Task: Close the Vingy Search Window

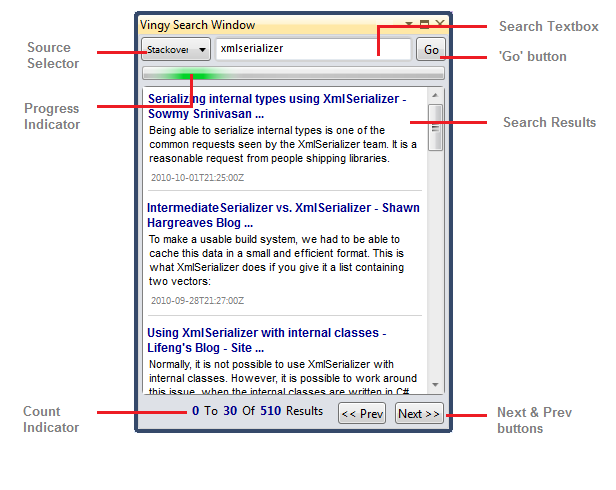Action: point(440,24)
